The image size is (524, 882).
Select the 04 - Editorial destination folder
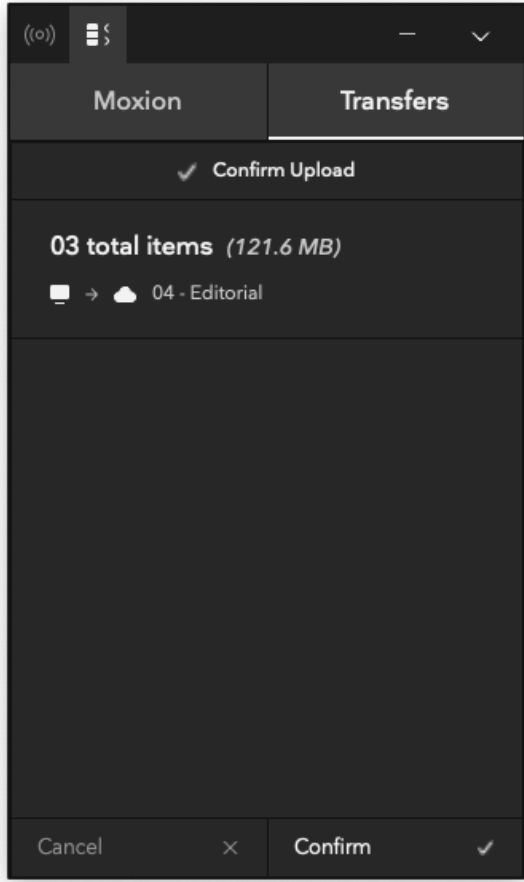[207, 292]
